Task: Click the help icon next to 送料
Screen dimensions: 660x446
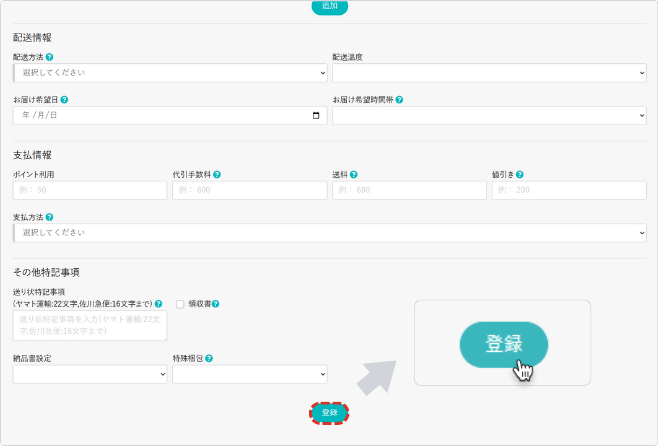Action: tap(354, 174)
